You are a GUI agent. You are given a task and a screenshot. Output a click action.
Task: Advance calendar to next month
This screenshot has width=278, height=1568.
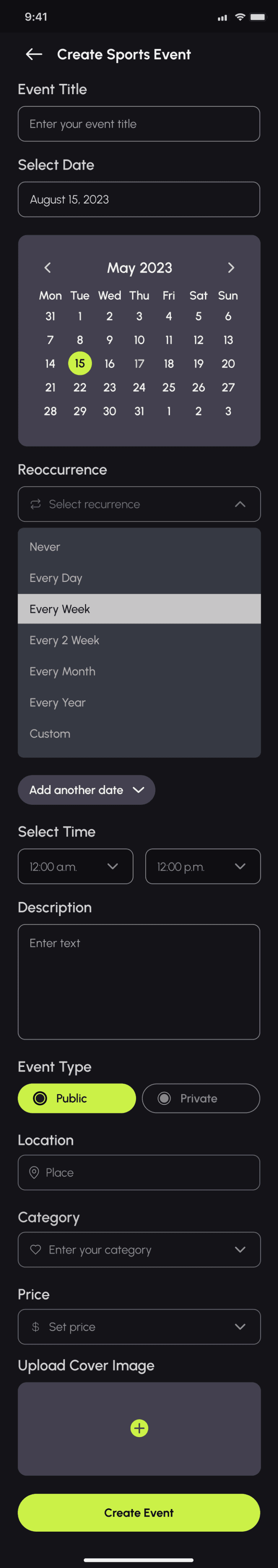click(231, 267)
